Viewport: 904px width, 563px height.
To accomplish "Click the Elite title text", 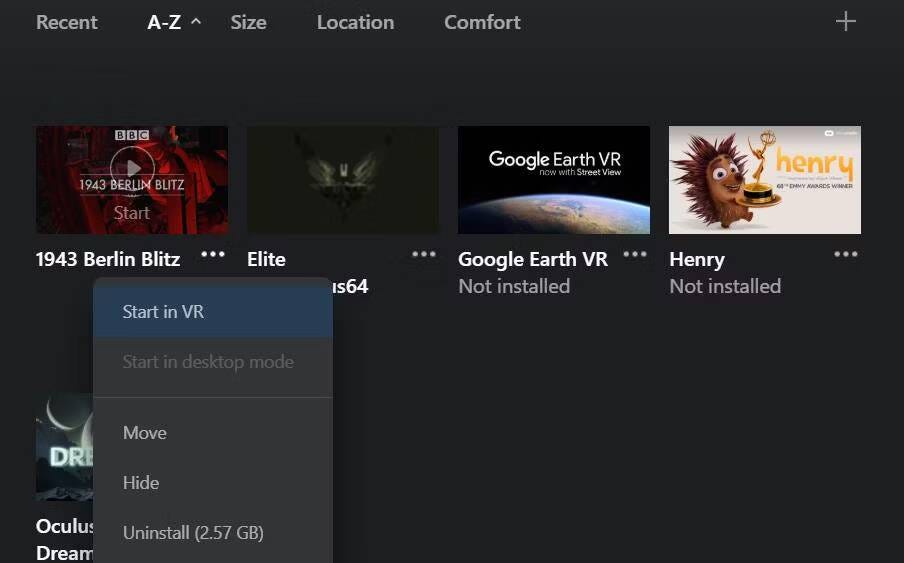I will [x=266, y=259].
